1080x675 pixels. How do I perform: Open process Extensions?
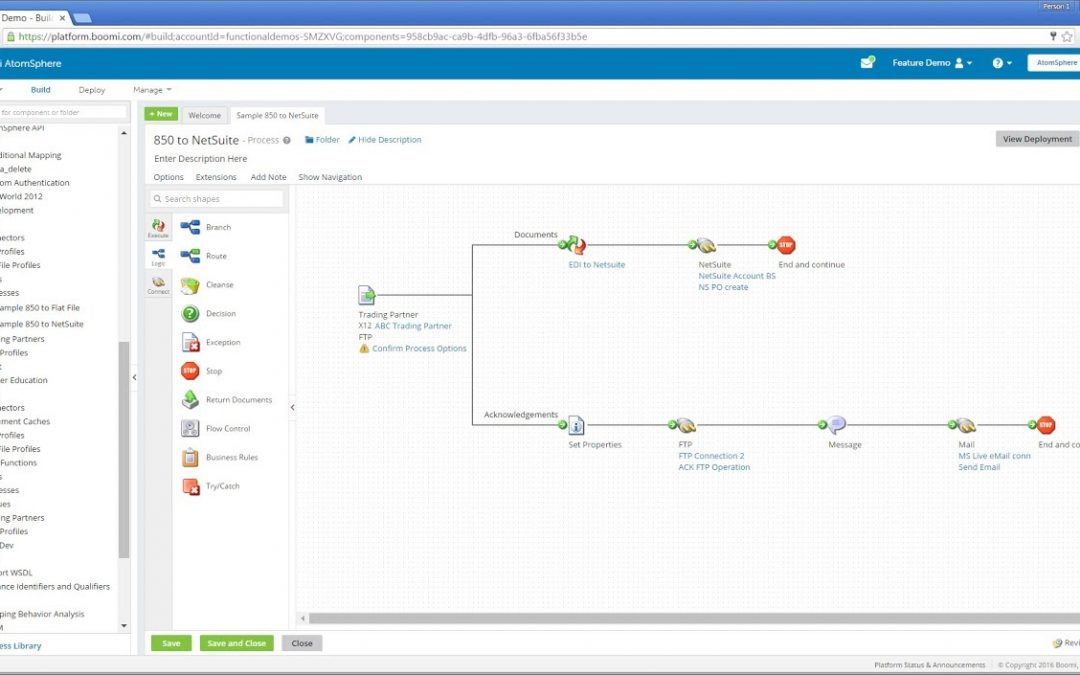[x=216, y=178]
